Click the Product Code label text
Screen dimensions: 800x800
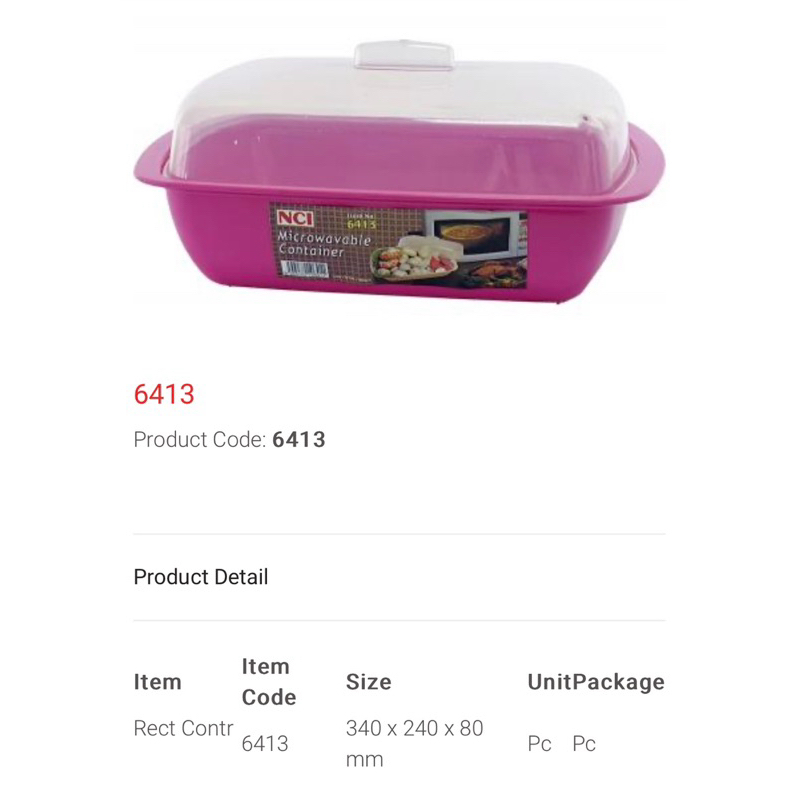(200, 440)
